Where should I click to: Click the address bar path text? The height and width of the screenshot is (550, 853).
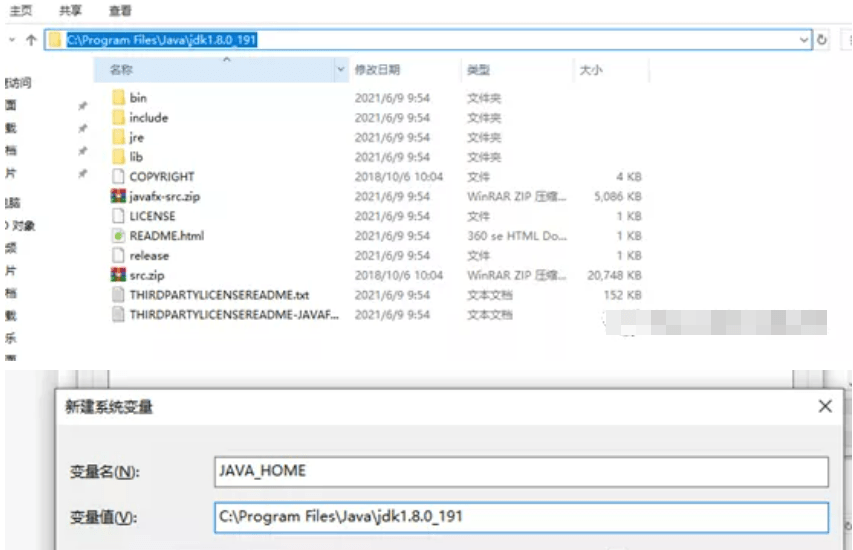coord(162,40)
